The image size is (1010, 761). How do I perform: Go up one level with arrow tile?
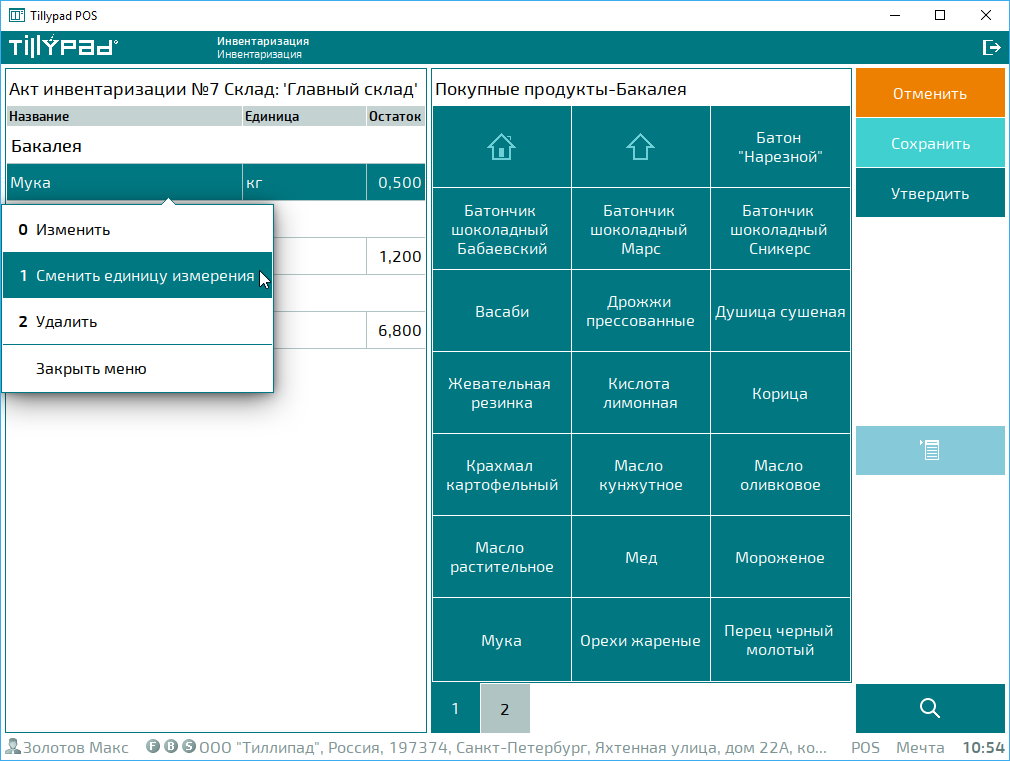(x=640, y=147)
